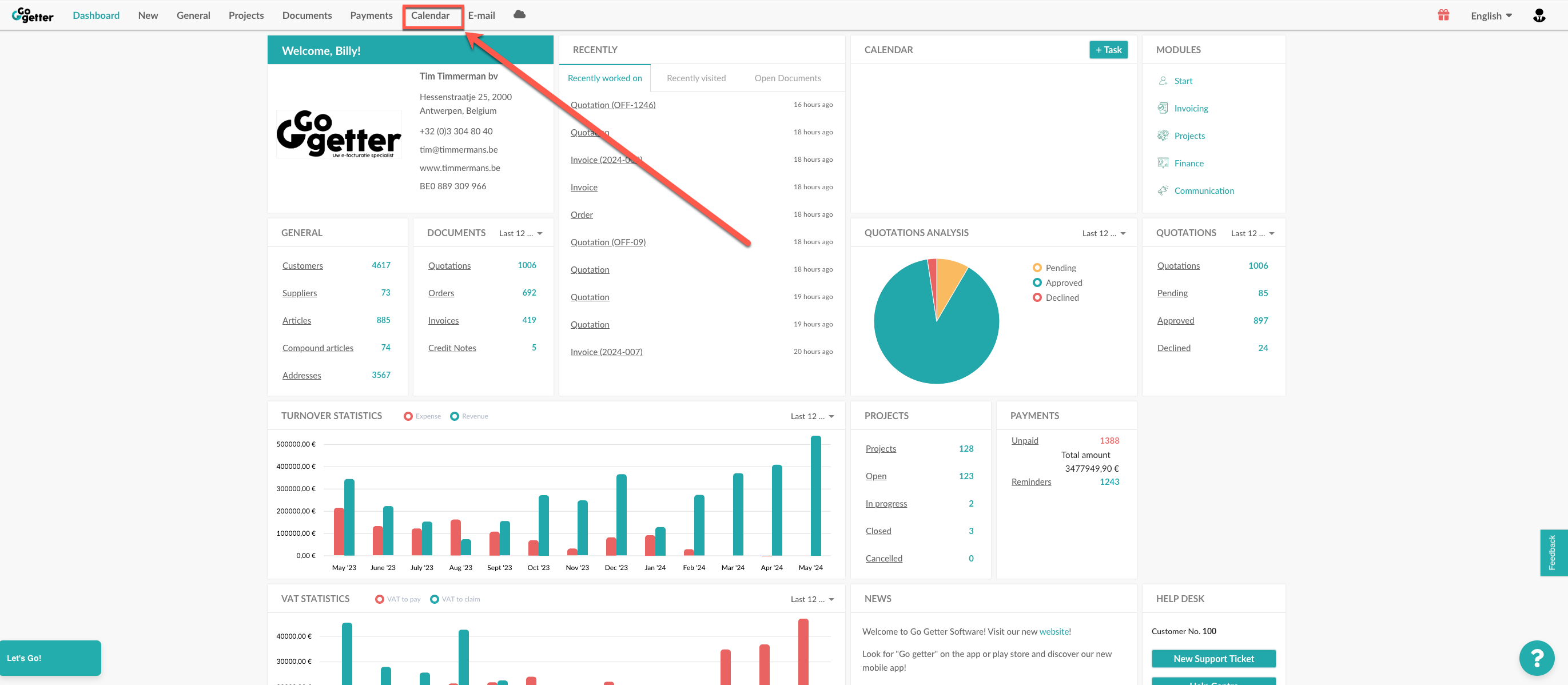Open Quotation (OFF-1246) link
The image size is (1568, 685).
pos(612,105)
